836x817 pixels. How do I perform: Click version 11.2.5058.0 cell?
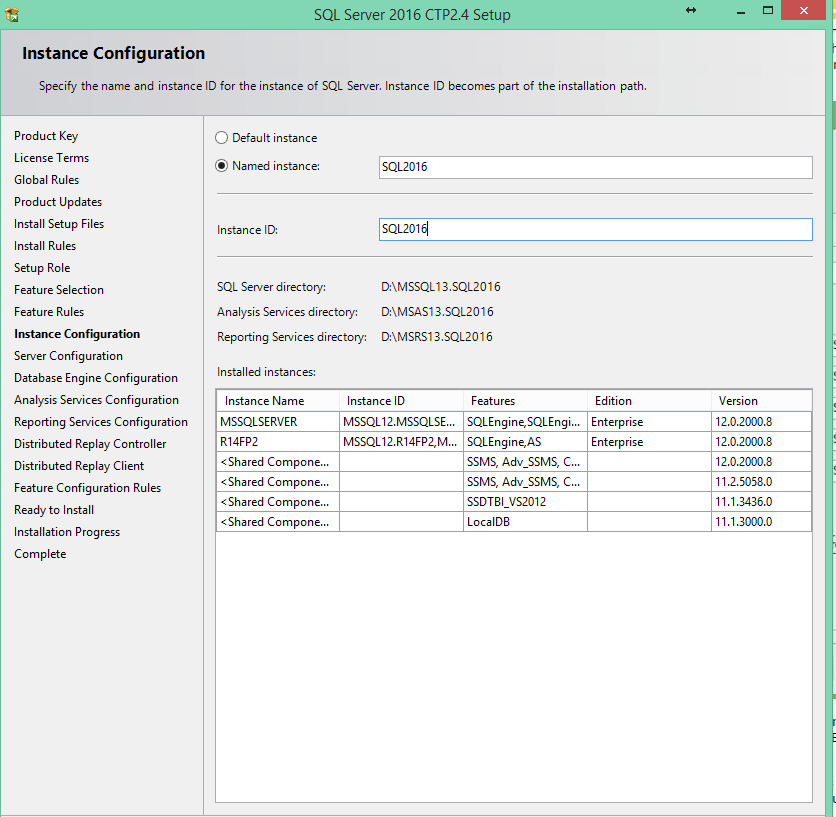coord(761,482)
